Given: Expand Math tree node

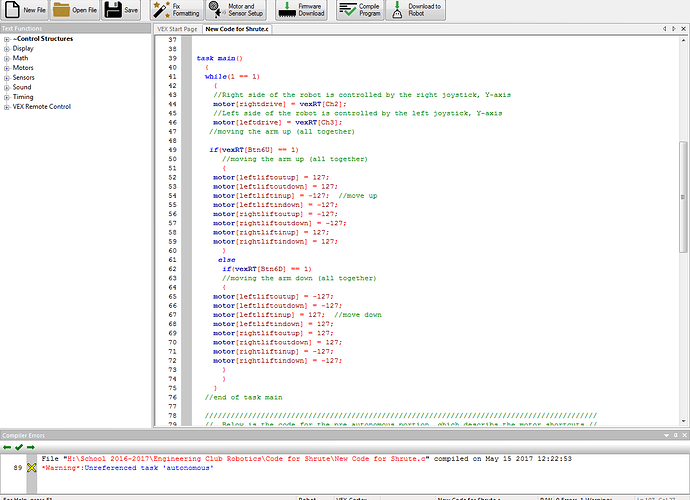Looking at the screenshot, I should coord(7,59).
